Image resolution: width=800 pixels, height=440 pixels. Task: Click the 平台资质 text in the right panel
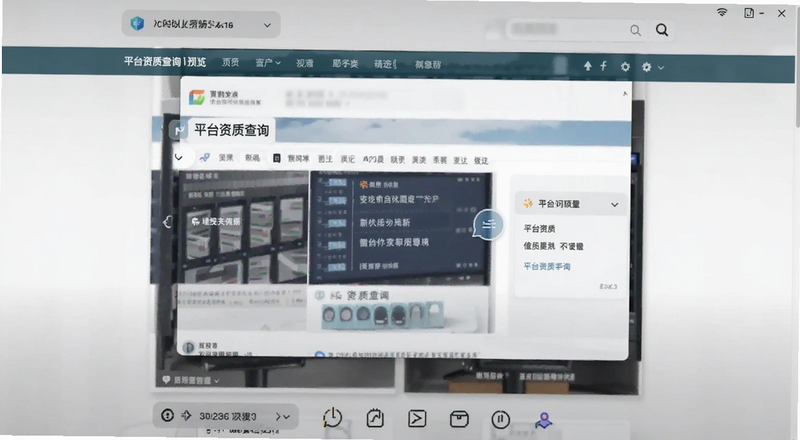[539, 229]
